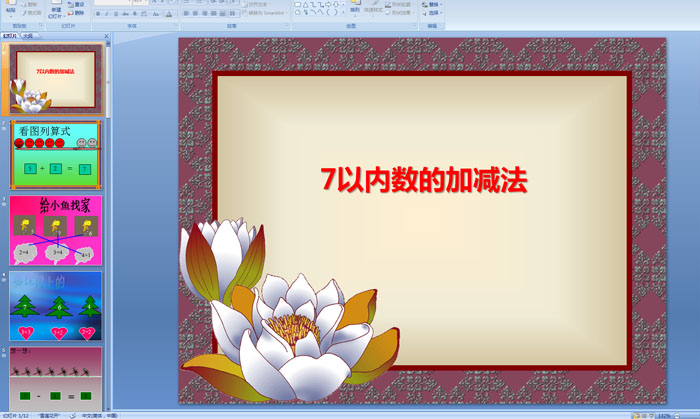Open the clipboard group dialog launcher
700x419 pixels.
(x=41, y=26)
